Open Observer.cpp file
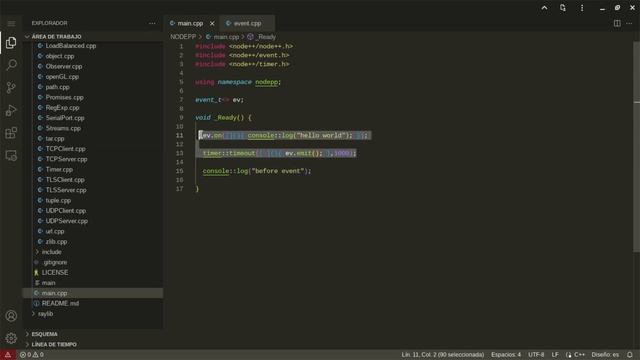Viewport: 640px width, 360px height. point(64,67)
